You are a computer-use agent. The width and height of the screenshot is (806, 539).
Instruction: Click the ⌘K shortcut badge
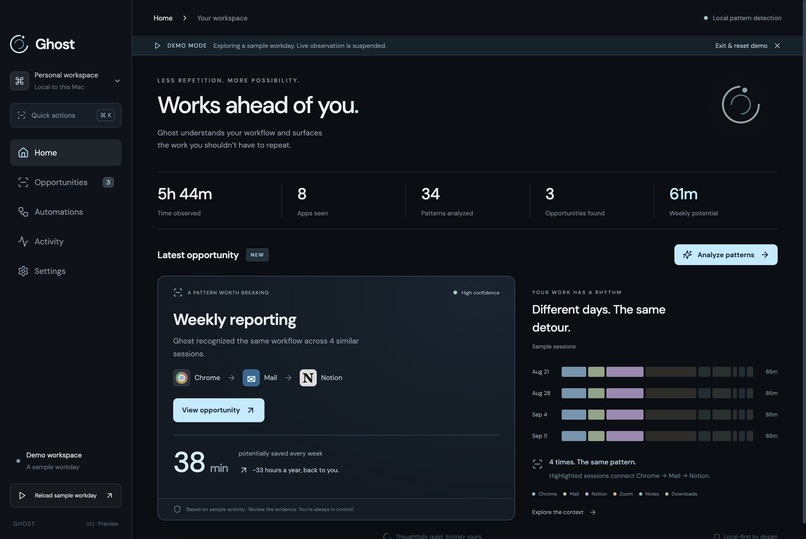click(106, 115)
